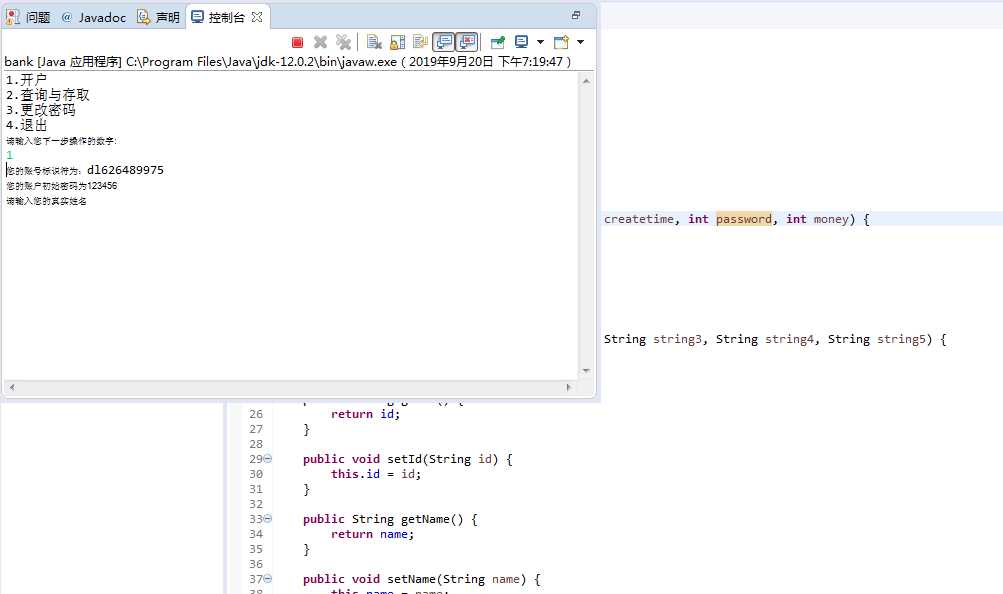The width and height of the screenshot is (1003, 594).
Task: Toggle show console when standard error changes
Action: click(x=467, y=42)
